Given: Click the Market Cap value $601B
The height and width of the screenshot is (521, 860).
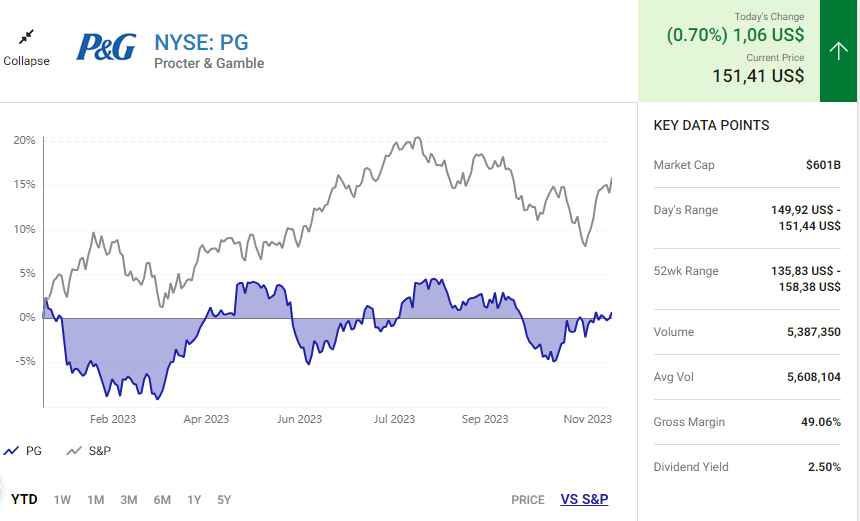Looking at the screenshot, I should coord(823,165).
